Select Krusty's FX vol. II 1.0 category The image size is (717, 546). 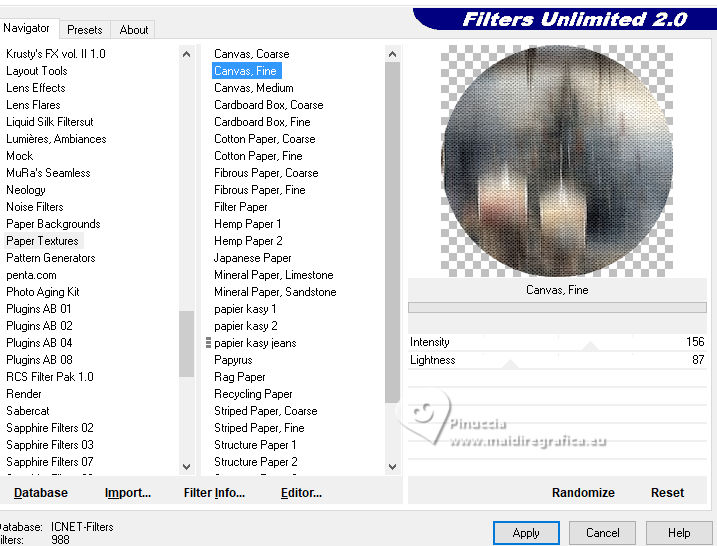[x=56, y=54]
